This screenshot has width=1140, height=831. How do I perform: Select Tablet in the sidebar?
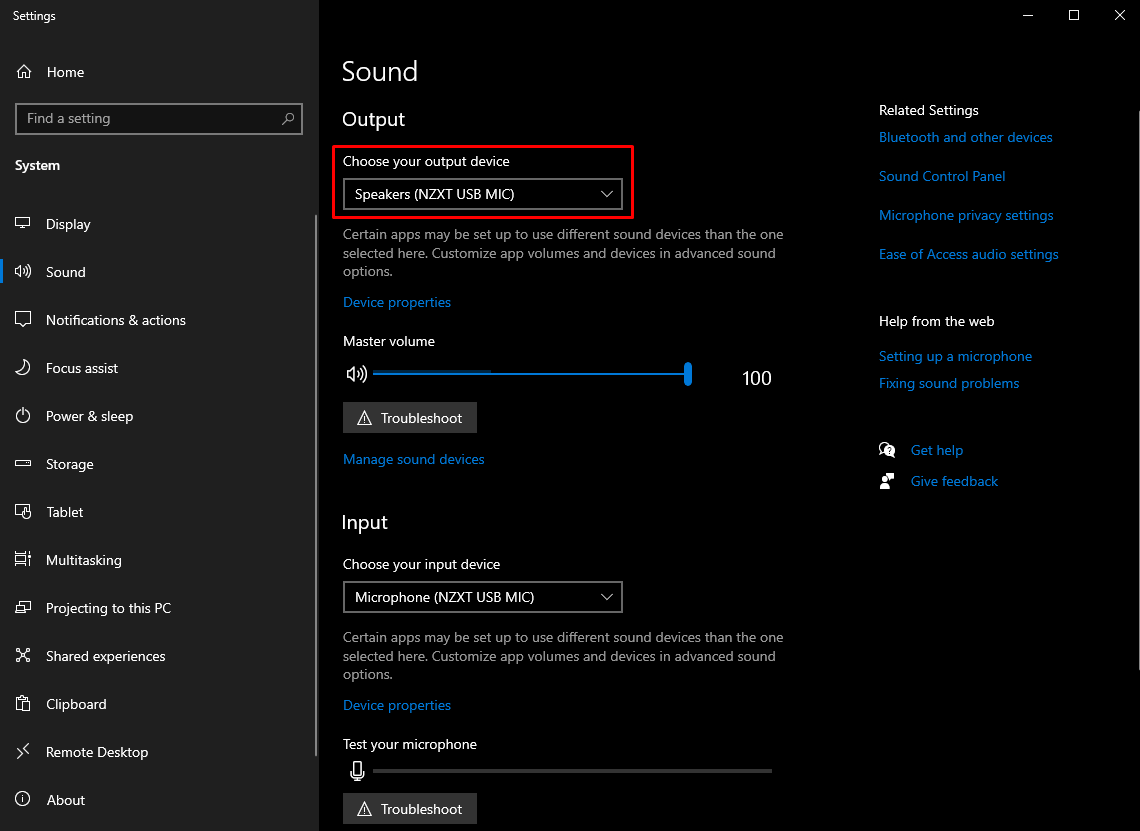coord(158,512)
